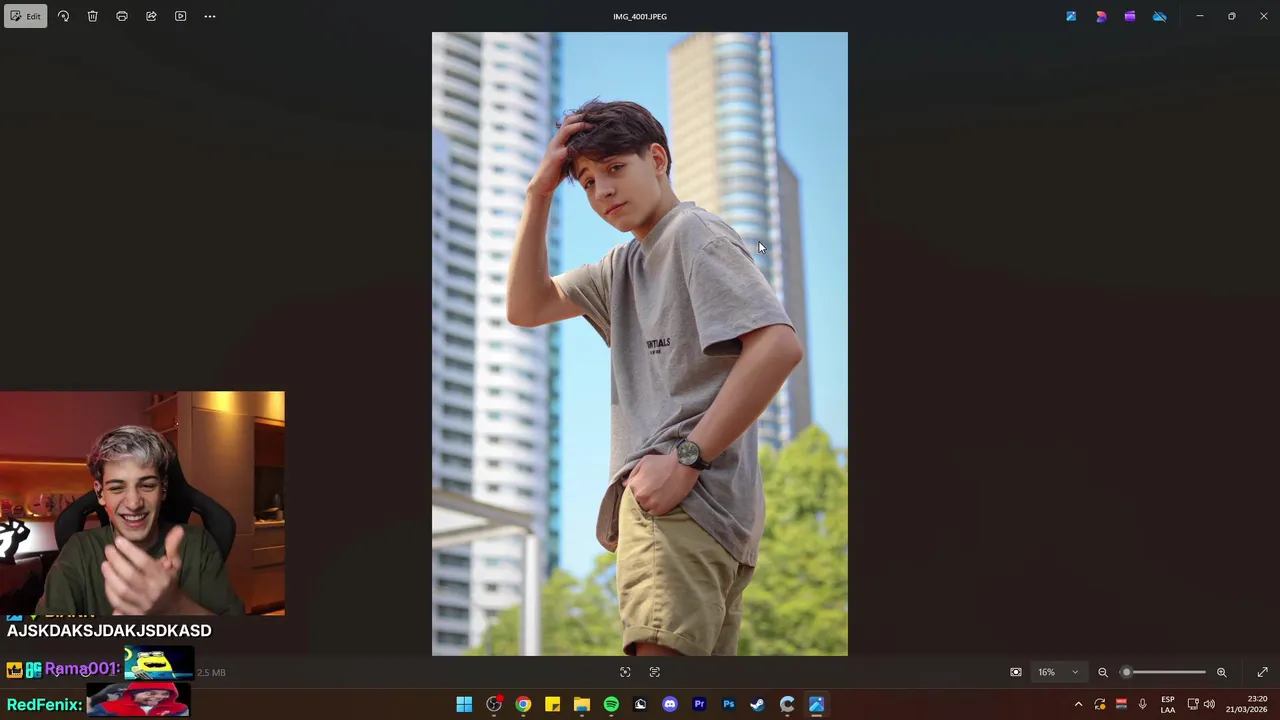The width and height of the screenshot is (1280, 720).
Task: Open Clipchamp icon in title bar
Action: point(1130,16)
